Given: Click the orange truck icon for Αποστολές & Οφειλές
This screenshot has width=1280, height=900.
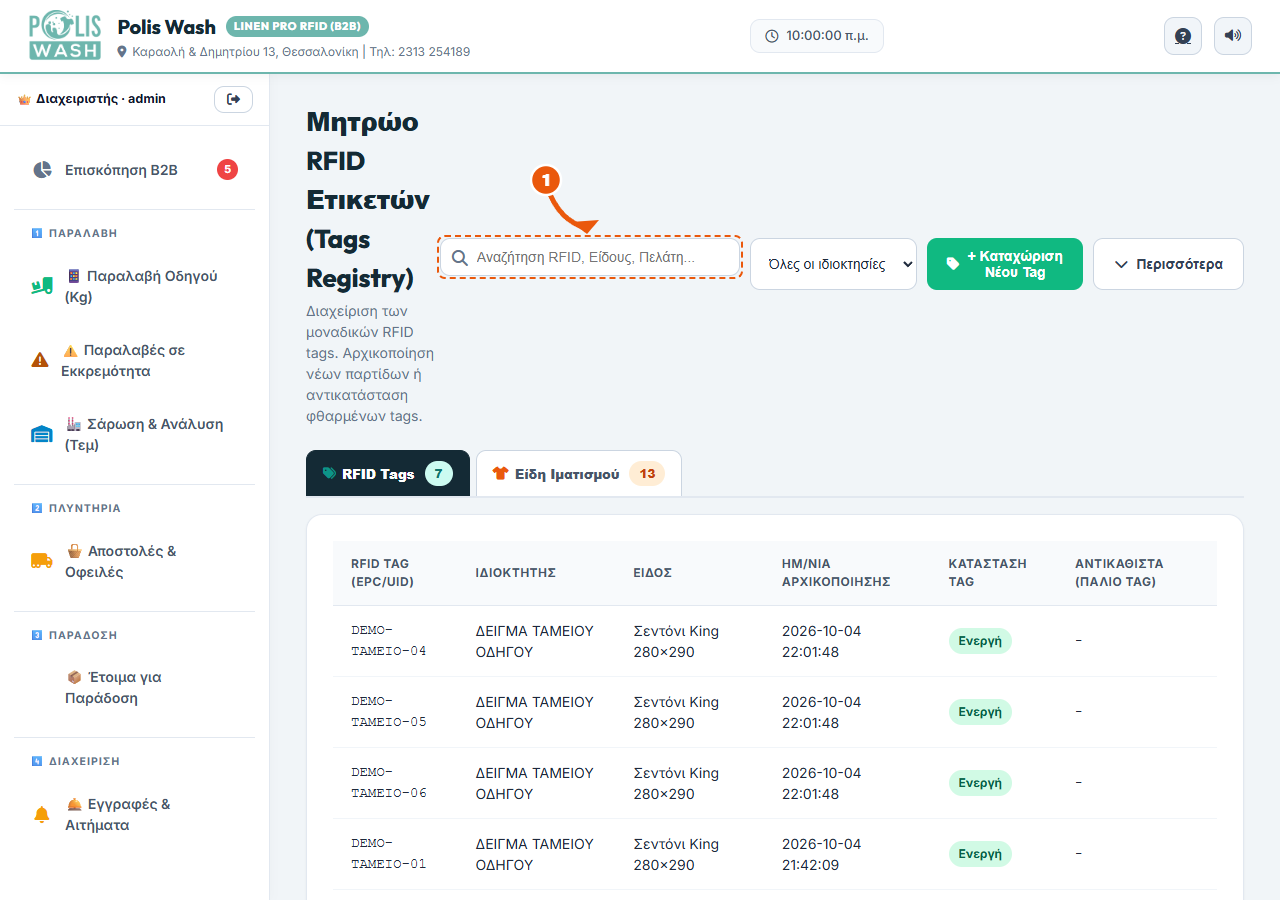Looking at the screenshot, I should [41, 561].
